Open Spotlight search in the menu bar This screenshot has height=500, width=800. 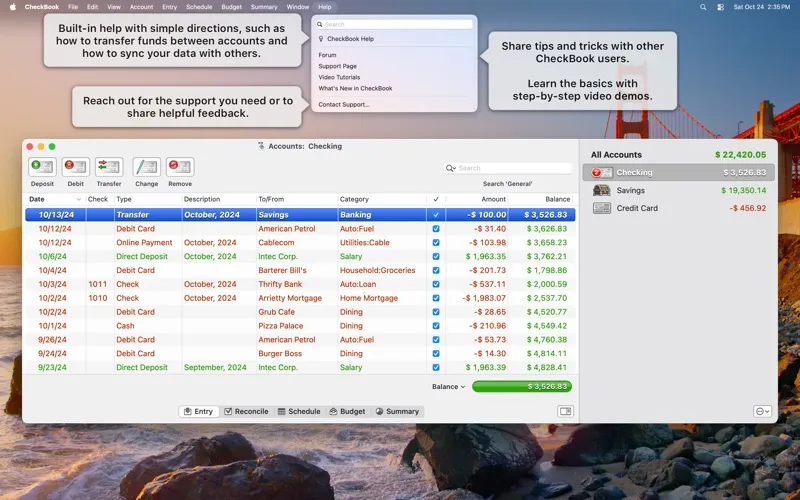coord(703,7)
